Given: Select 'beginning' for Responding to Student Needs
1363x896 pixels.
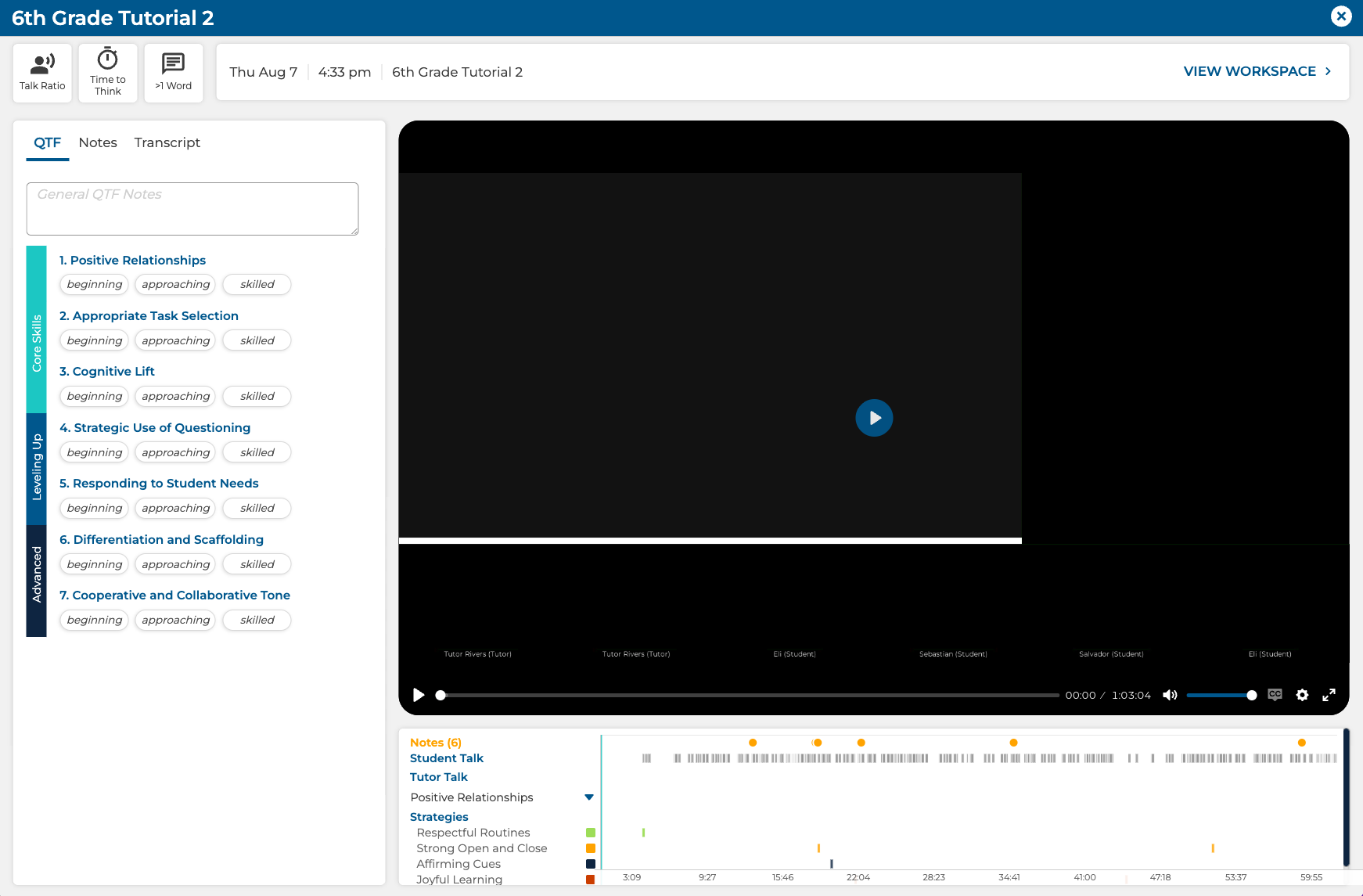Looking at the screenshot, I should (x=95, y=508).
